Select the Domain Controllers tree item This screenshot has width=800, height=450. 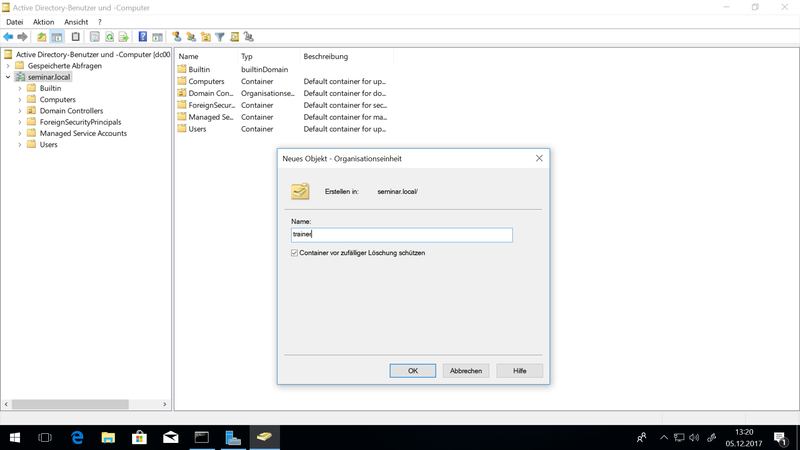(71, 111)
